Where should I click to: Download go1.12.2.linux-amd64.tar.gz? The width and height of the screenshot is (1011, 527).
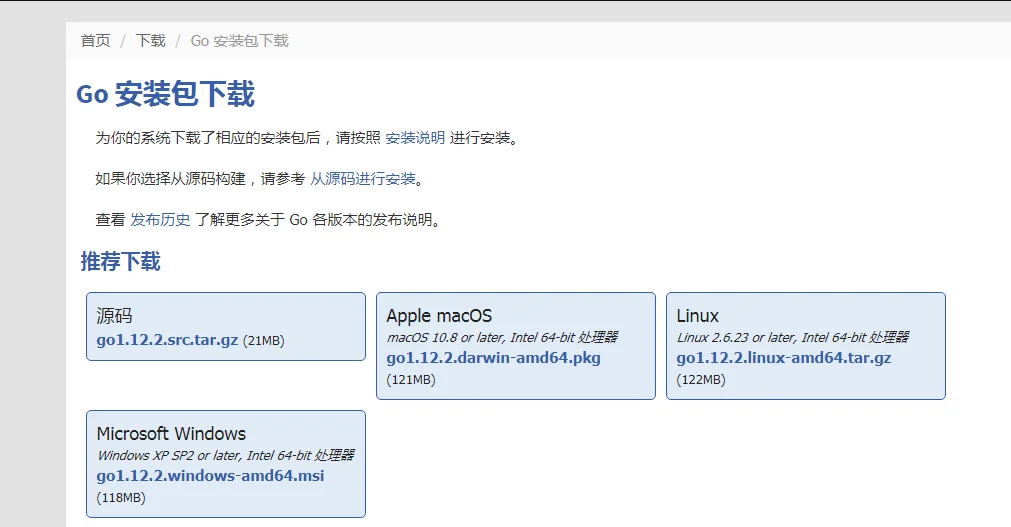(x=783, y=357)
